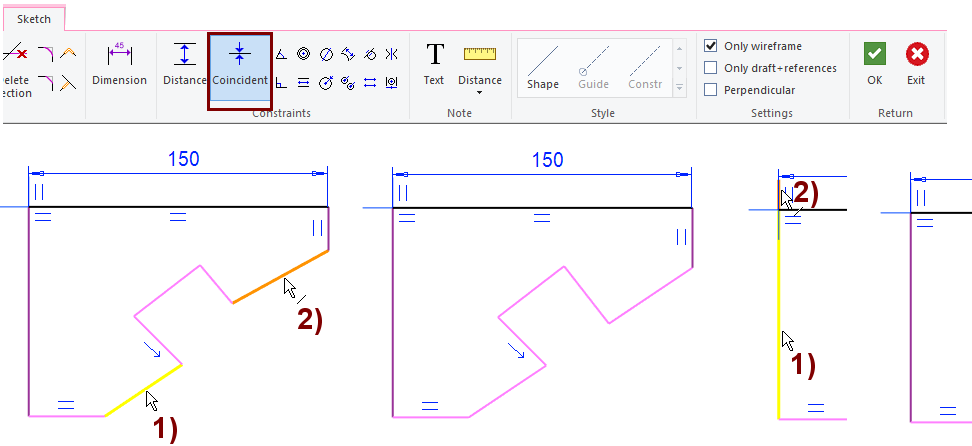Pick the diameter constraint icon

pyautogui.click(x=325, y=54)
